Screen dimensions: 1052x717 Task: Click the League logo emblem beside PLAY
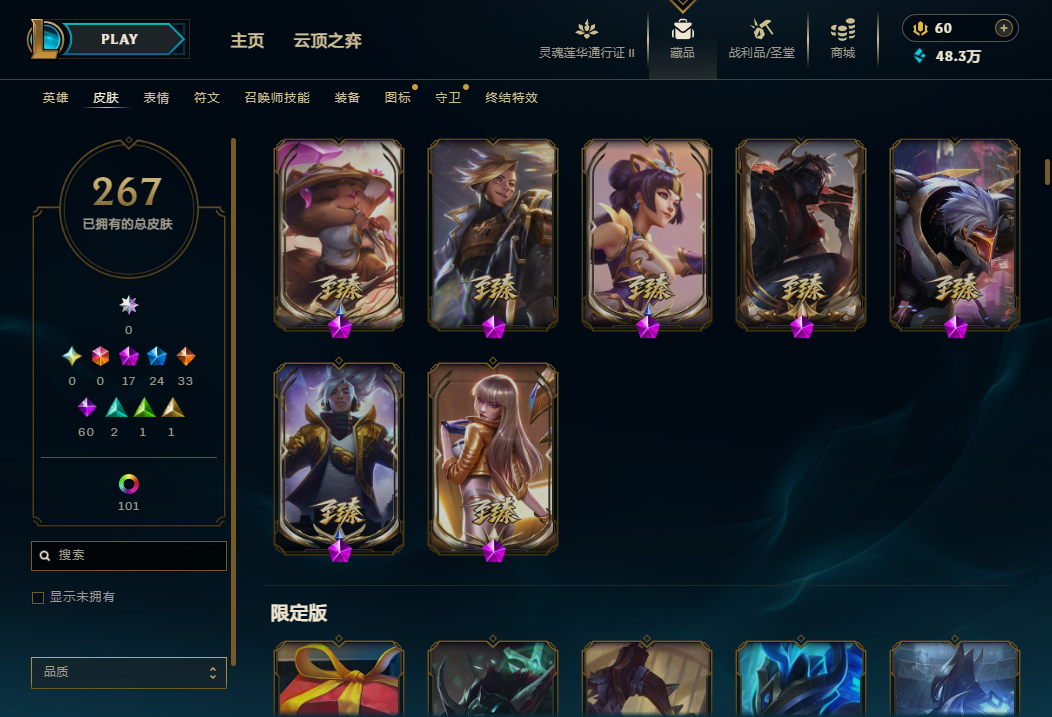(x=45, y=39)
